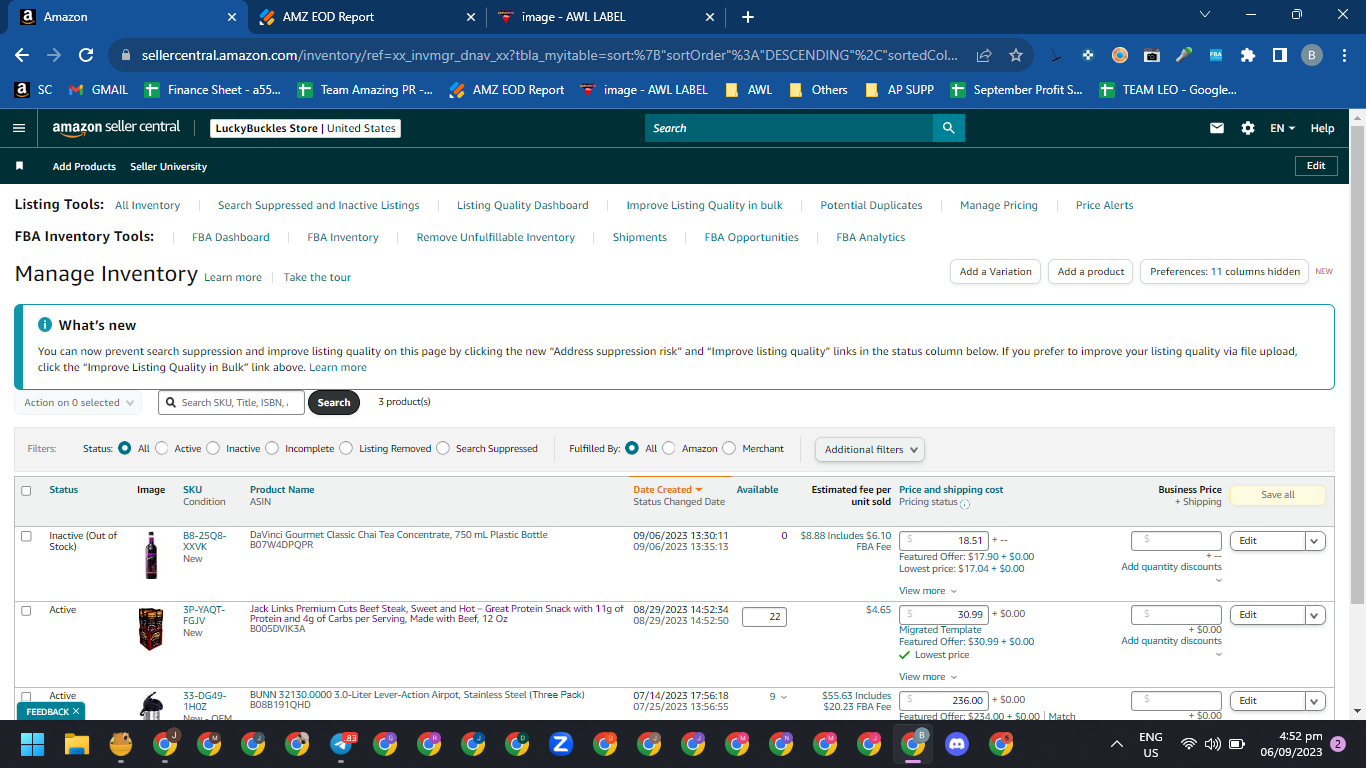Viewport: 1366px width, 768px height.
Task: Open Telegram from the taskbar
Action: [341, 744]
